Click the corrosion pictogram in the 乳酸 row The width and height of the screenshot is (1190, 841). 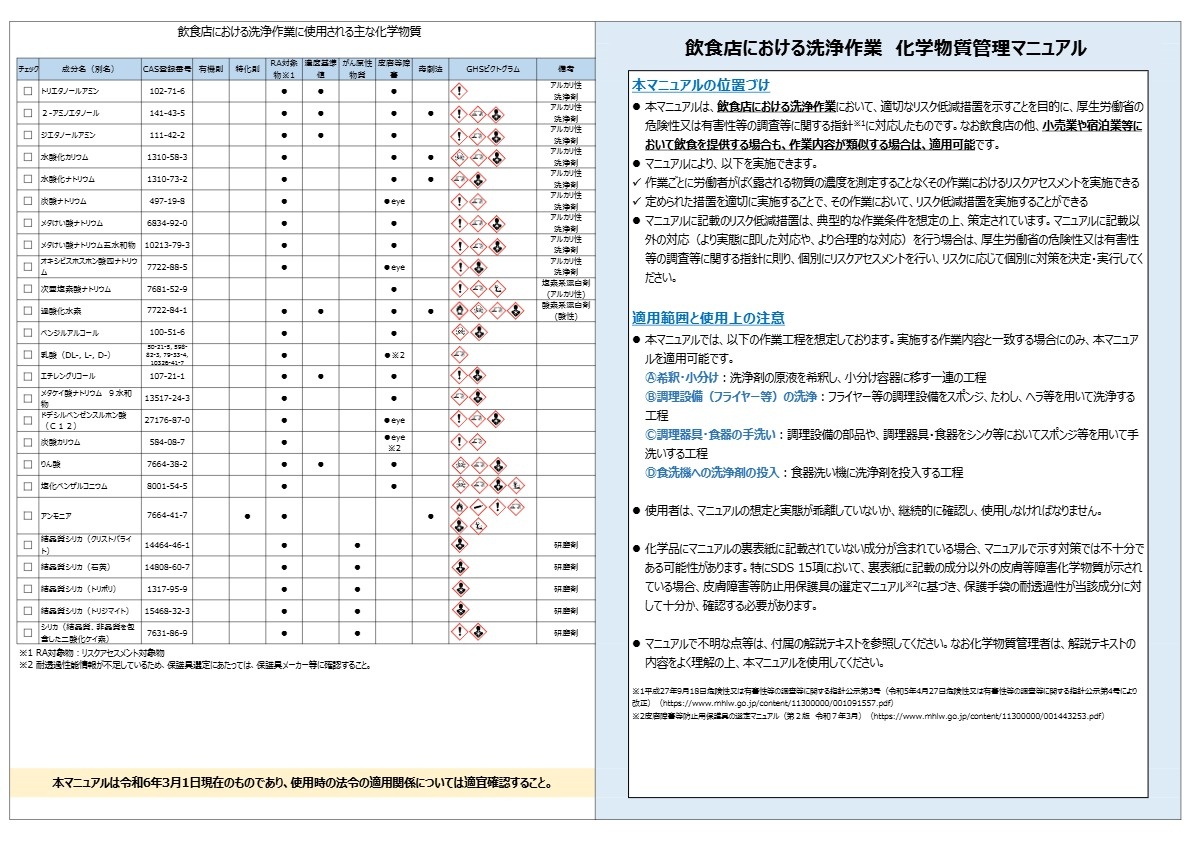459,354
